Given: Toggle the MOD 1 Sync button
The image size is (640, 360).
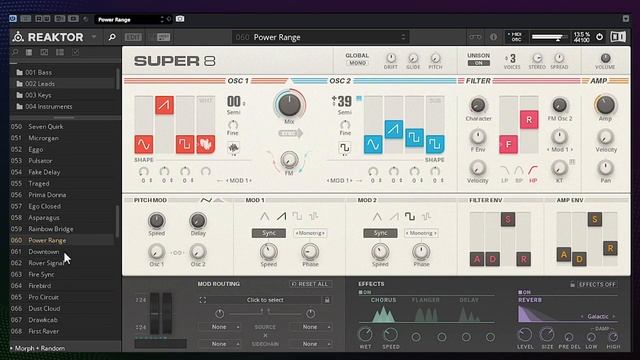Looking at the screenshot, I should [x=269, y=233].
